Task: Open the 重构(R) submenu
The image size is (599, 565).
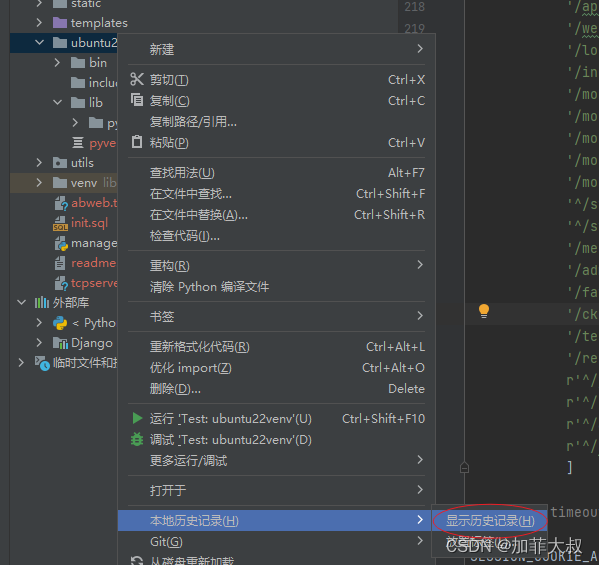Action: pyautogui.click(x=277, y=266)
